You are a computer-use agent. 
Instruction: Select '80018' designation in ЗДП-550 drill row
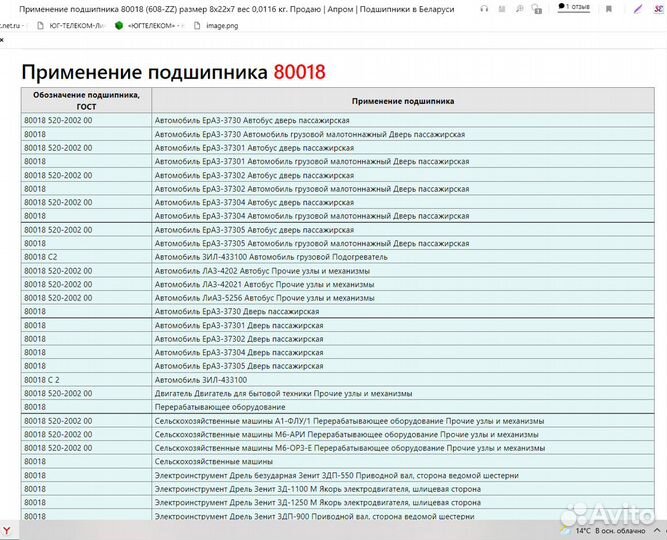tap(86, 475)
